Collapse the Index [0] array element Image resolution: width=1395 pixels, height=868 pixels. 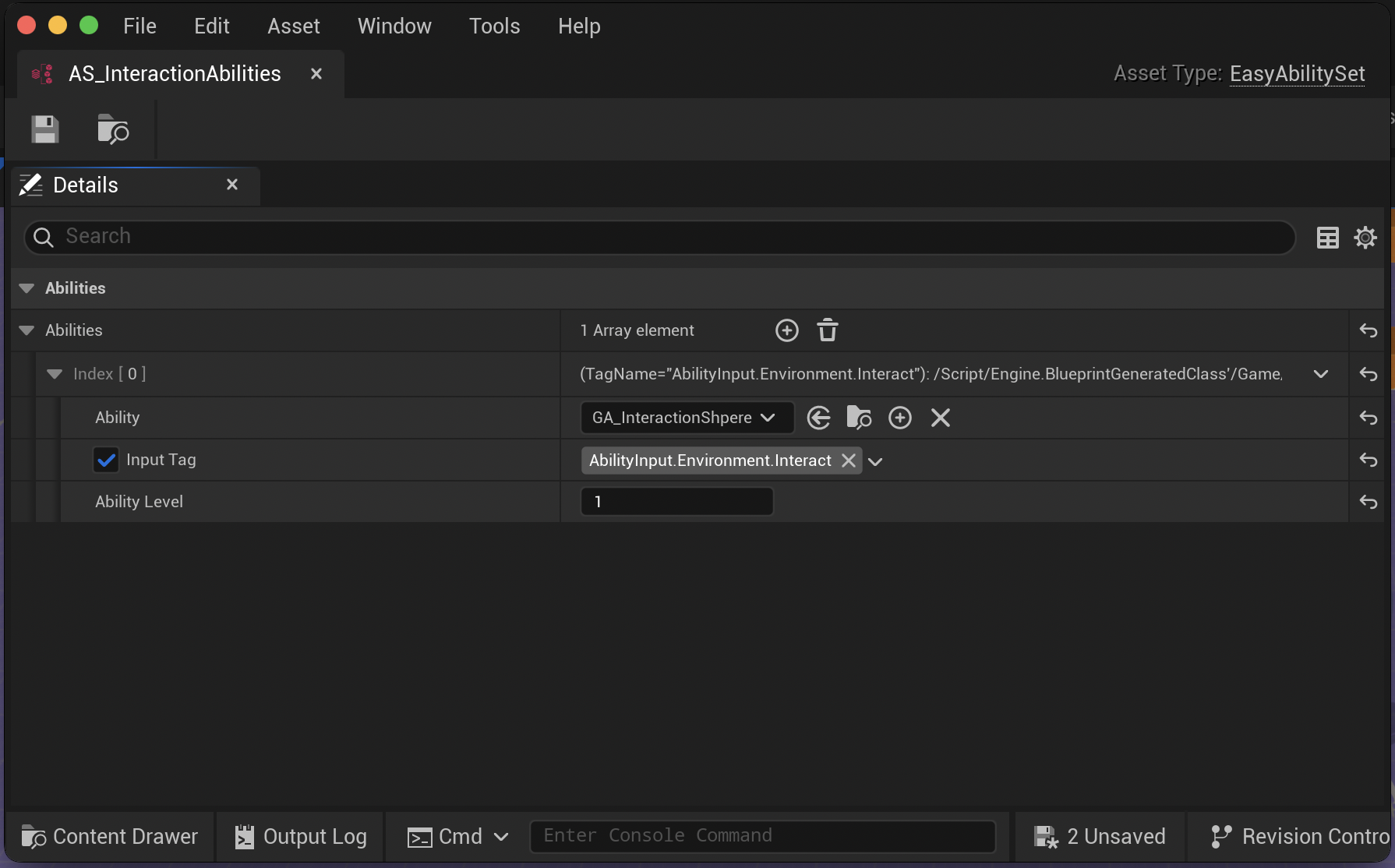pyautogui.click(x=55, y=374)
